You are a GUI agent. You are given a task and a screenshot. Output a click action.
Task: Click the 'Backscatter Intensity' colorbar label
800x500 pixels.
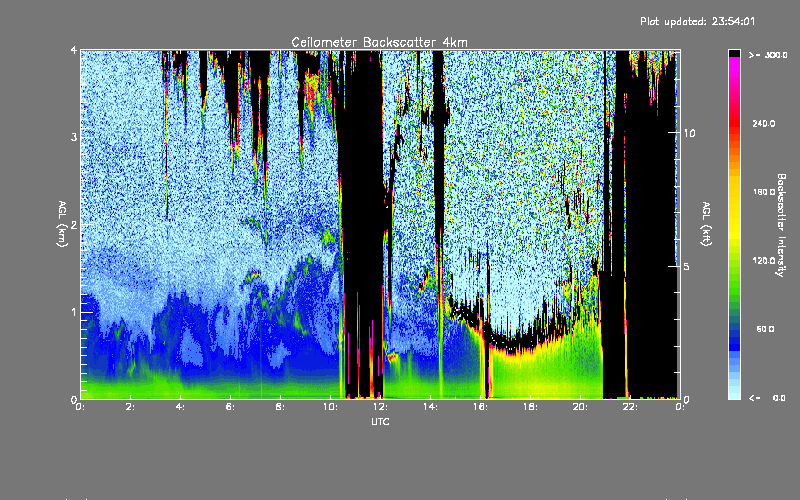coord(781,225)
